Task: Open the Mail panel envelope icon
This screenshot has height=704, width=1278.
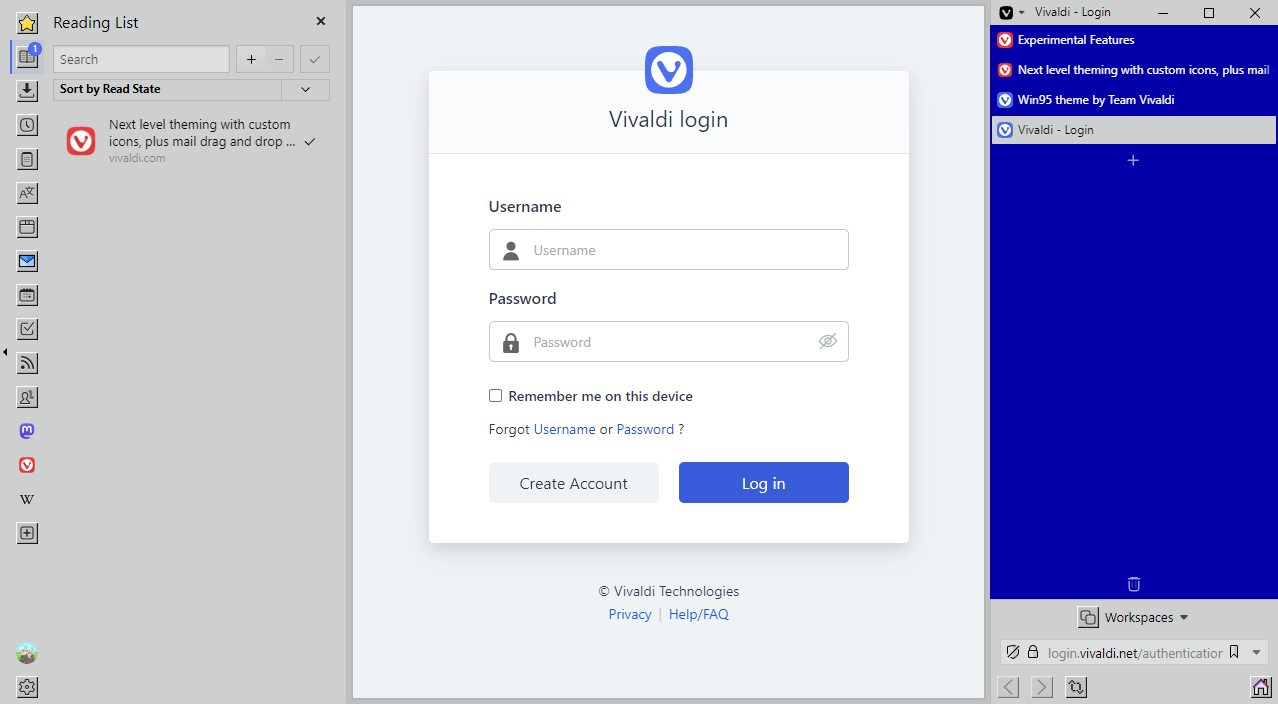Action: [x=27, y=261]
